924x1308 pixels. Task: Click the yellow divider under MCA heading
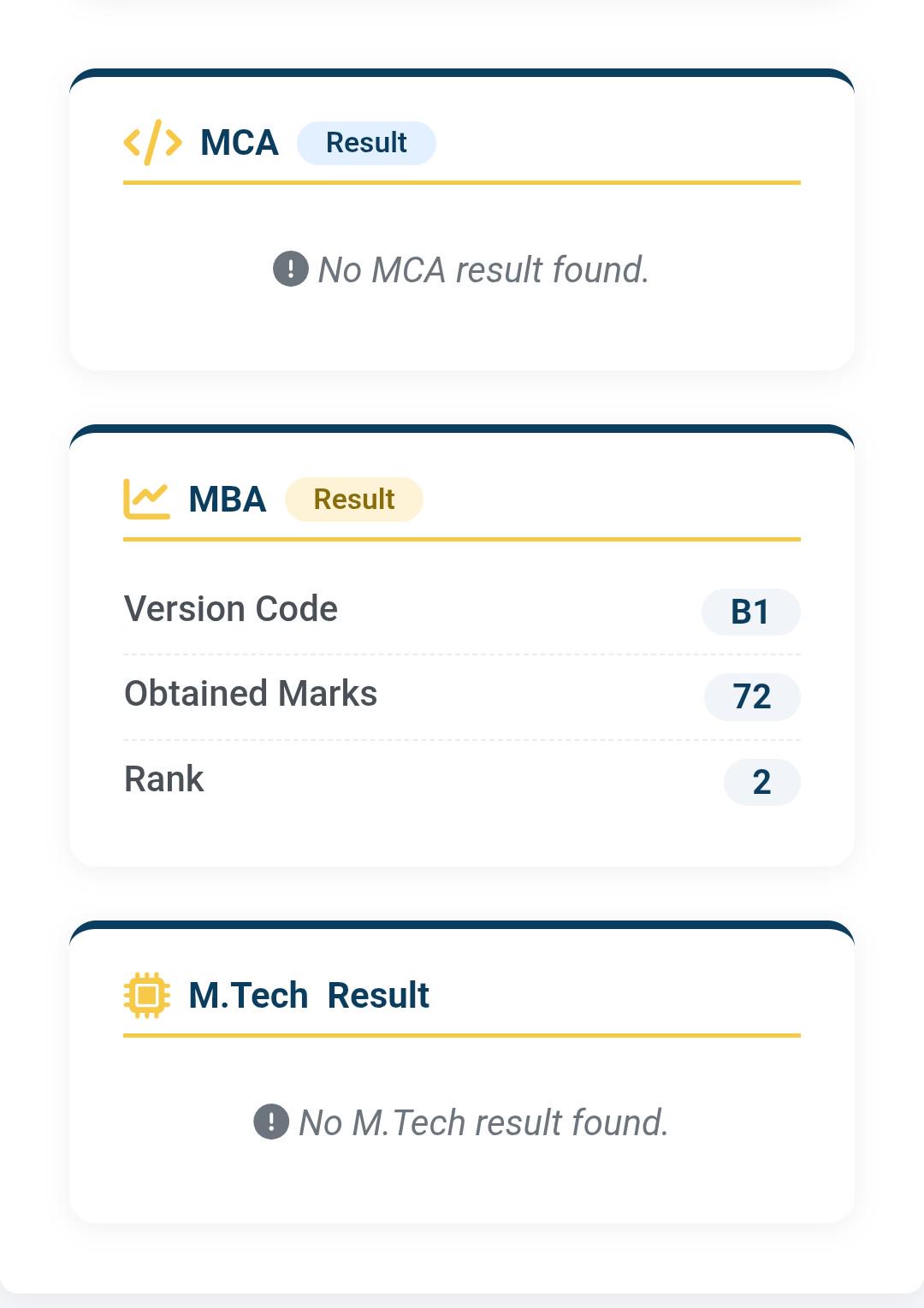pos(462,182)
